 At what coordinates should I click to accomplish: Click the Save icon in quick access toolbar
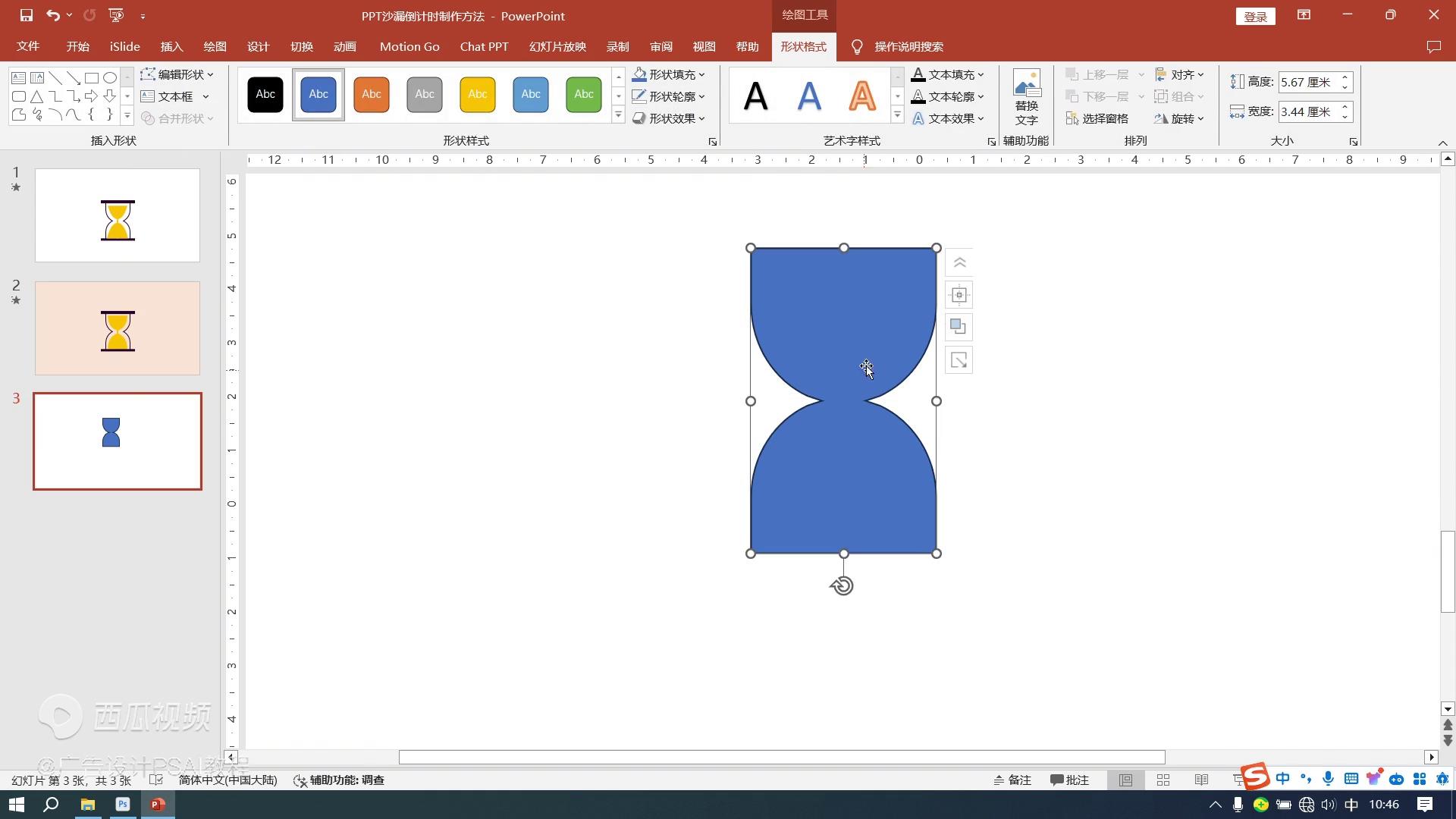tap(27, 15)
